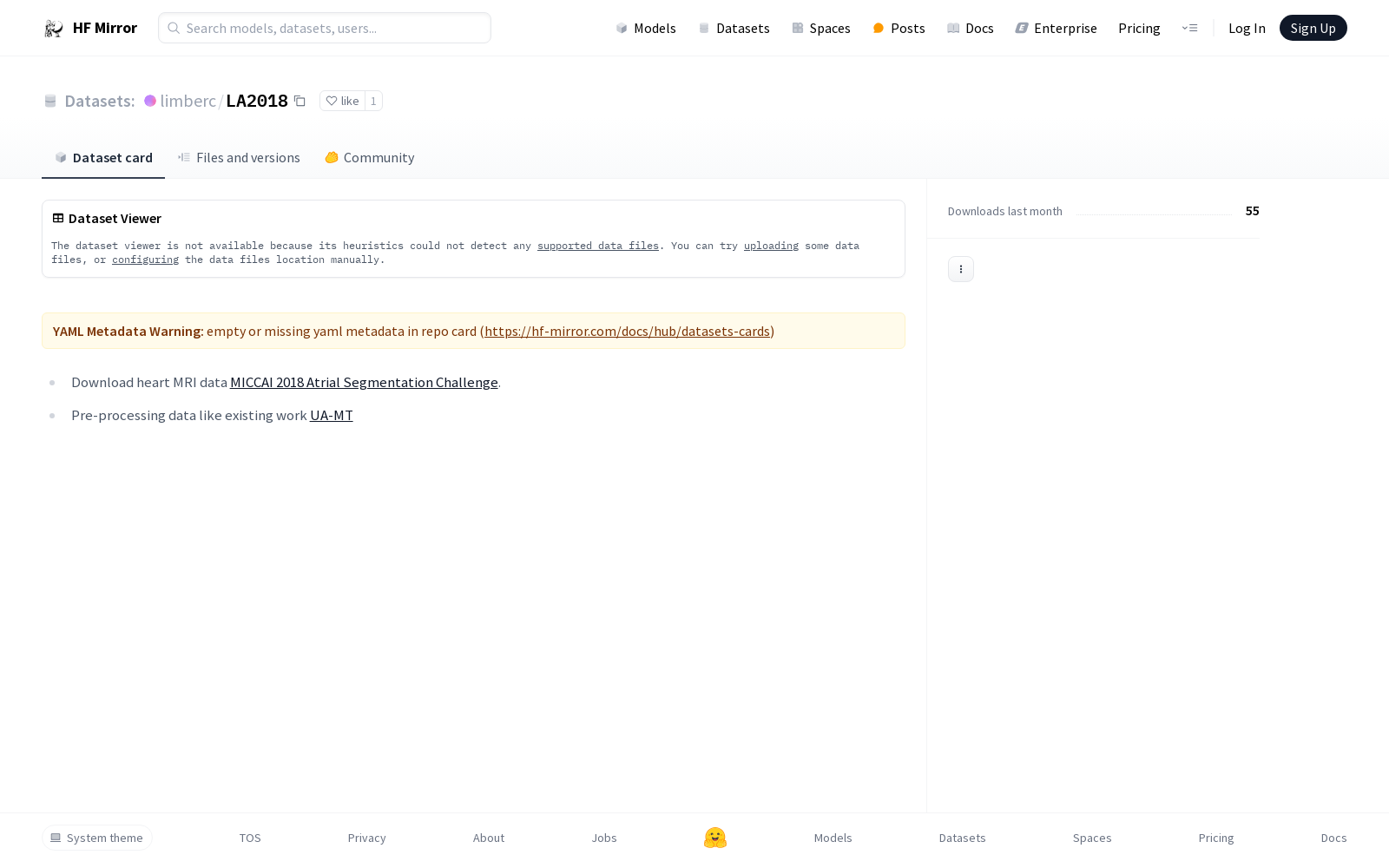Image resolution: width=1389 pixels, height=868 pixels.
Task: Click Pricing in the footer
Action: point(1216,838)
